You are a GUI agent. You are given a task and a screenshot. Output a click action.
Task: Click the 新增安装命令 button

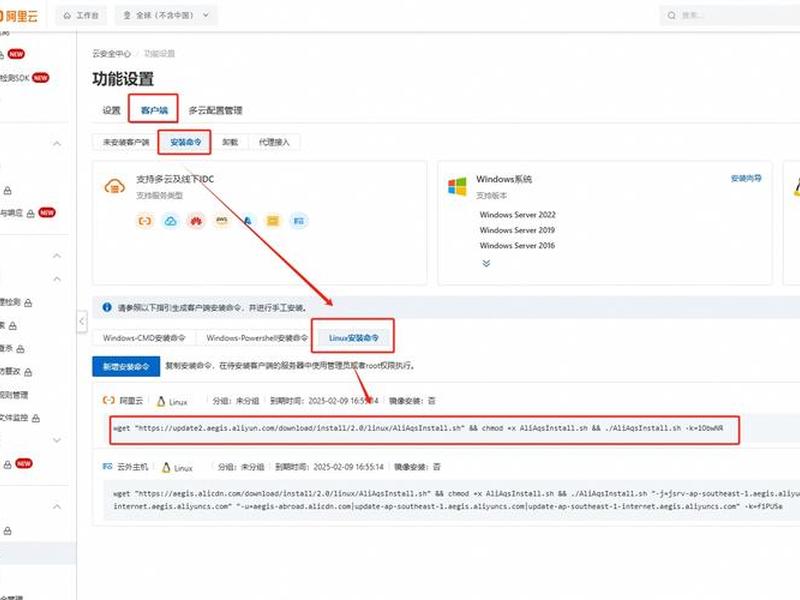coord(126,366)
